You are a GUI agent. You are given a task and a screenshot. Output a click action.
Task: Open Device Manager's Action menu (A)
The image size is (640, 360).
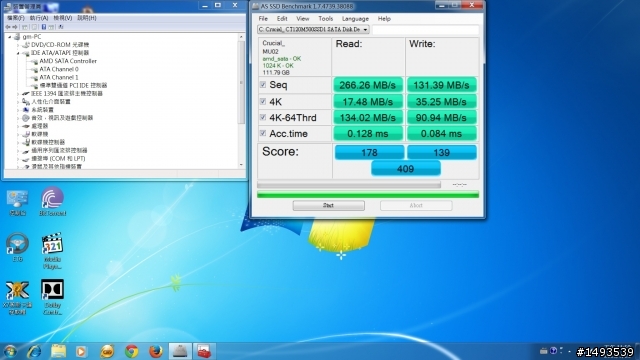pyautogui.click(x=39, y=18)
